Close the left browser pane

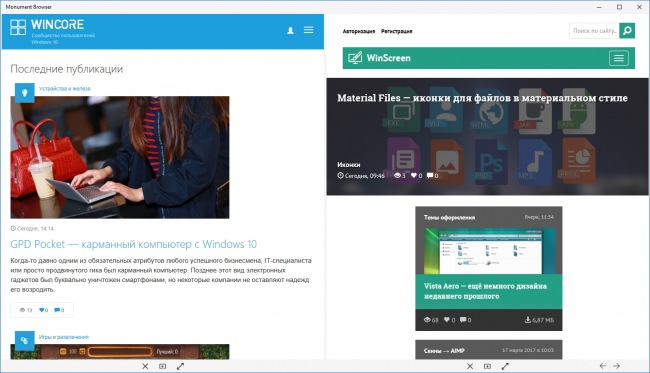(x=145, y=366)
